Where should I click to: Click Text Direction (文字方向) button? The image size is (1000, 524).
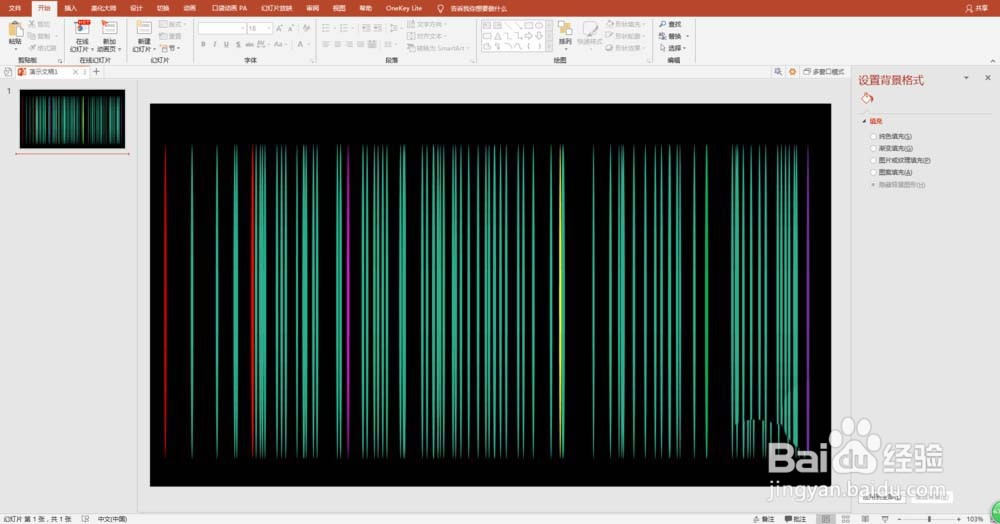pos(427,24)
